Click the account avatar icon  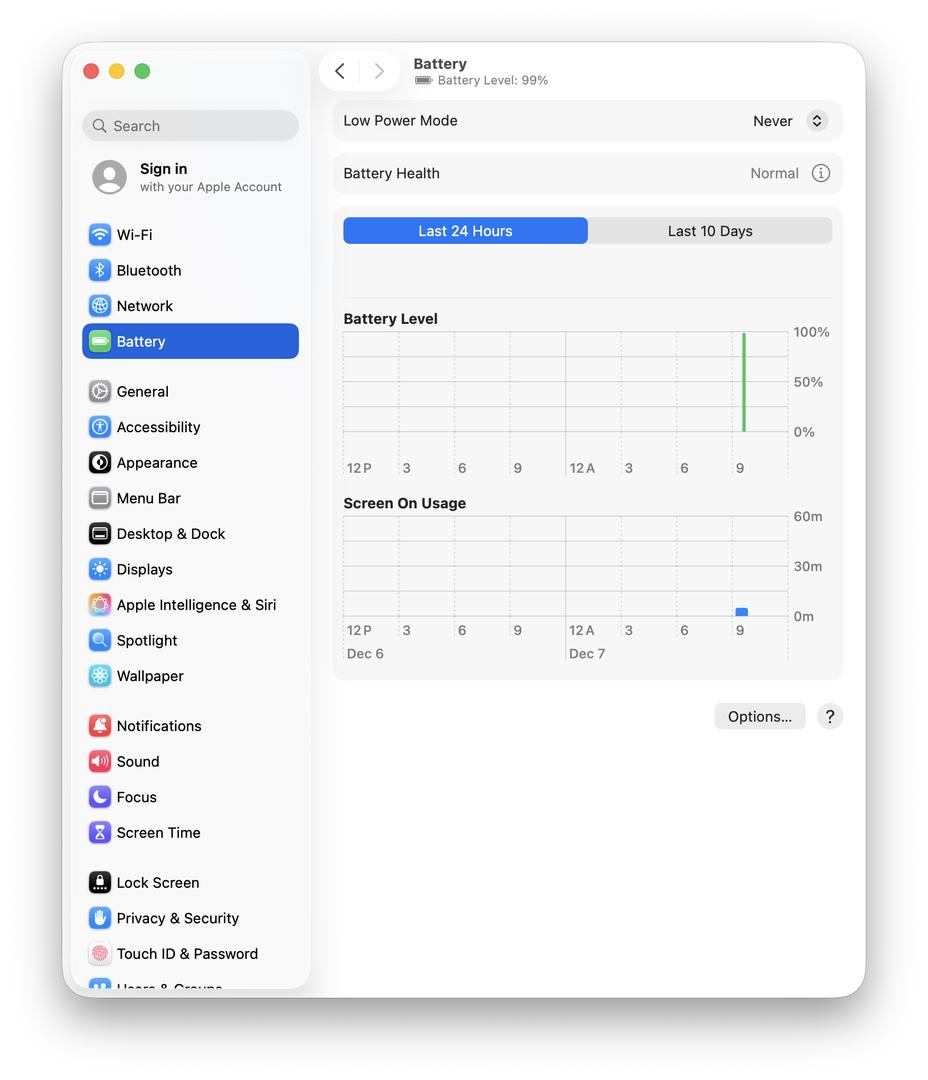coord(110,177)
